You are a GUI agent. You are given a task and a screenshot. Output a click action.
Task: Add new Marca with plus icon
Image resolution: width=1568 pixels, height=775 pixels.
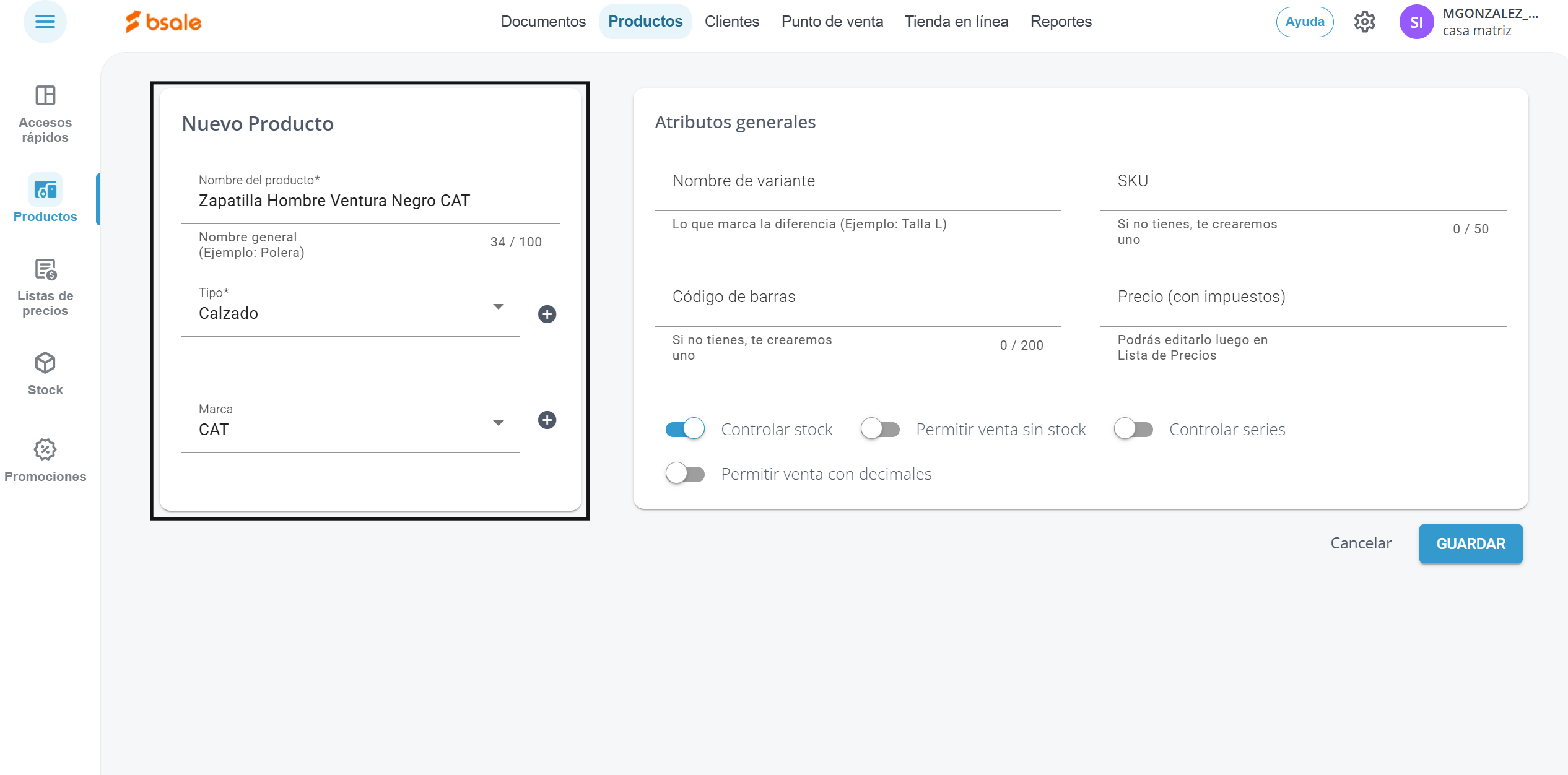[547, 420]
